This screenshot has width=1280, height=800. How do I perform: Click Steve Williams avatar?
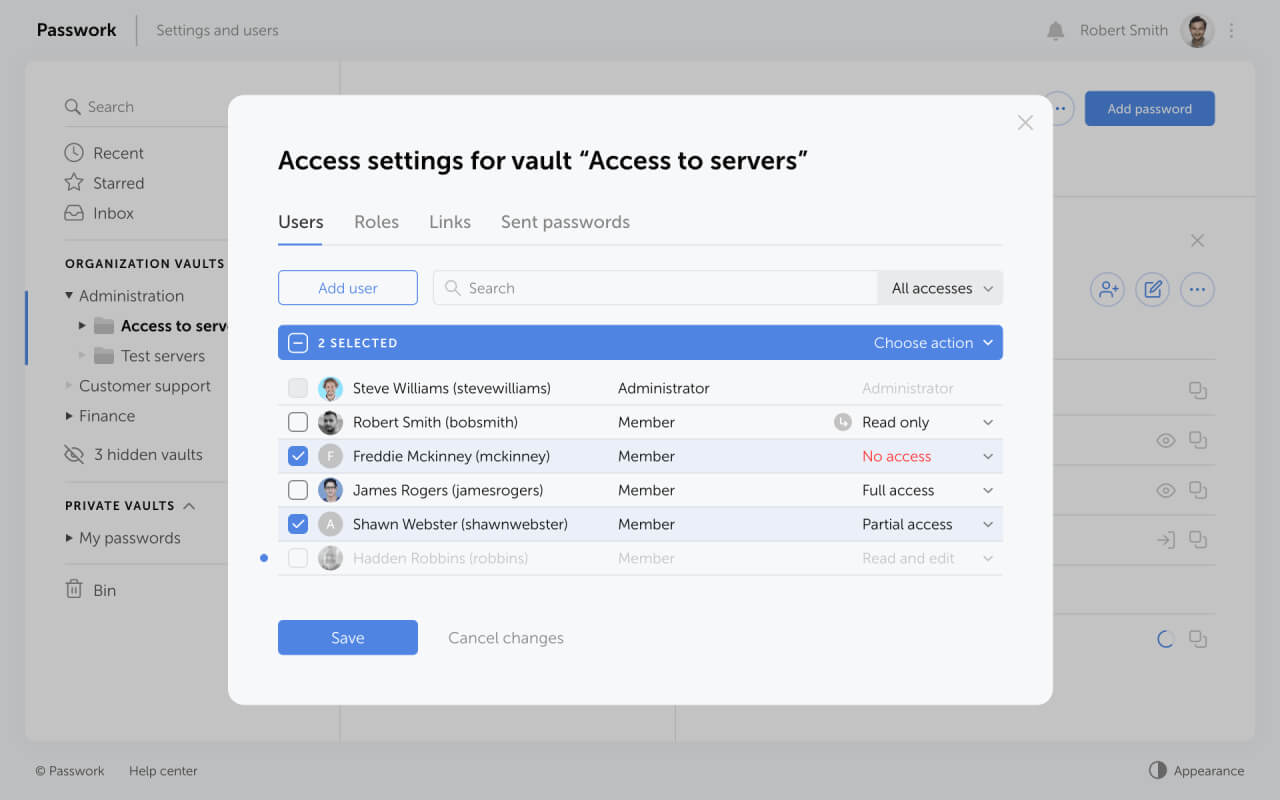point(330,388)
